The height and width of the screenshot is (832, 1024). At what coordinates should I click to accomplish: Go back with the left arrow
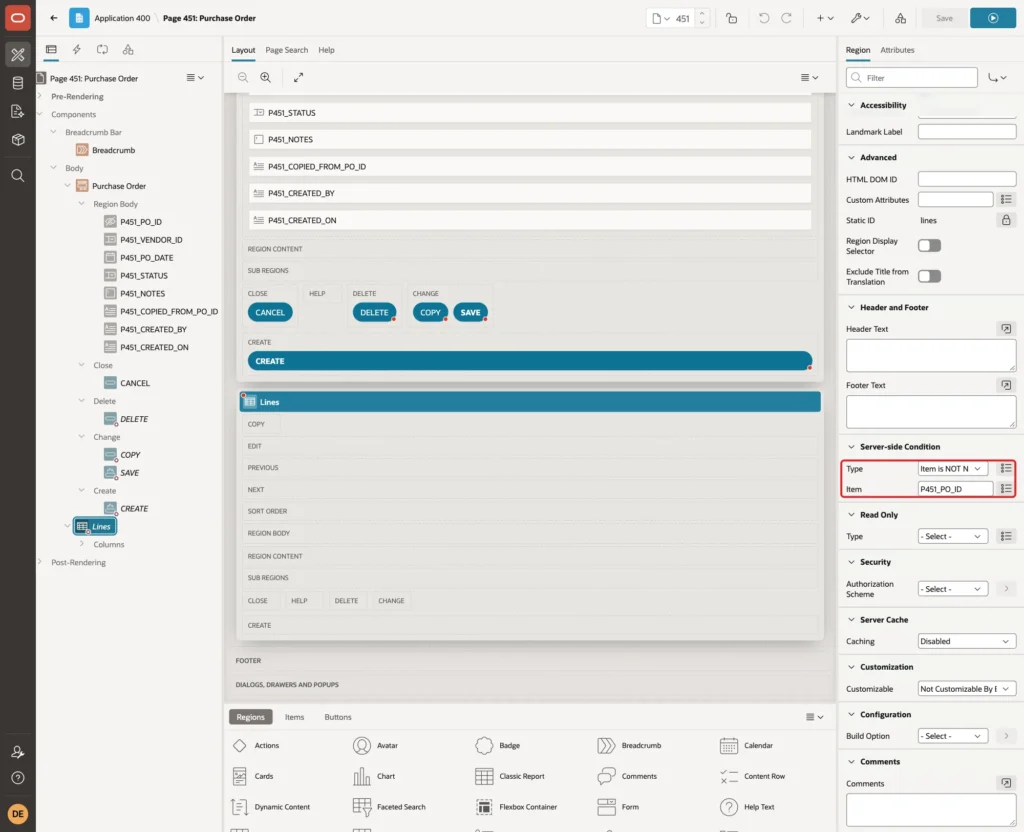54,18
